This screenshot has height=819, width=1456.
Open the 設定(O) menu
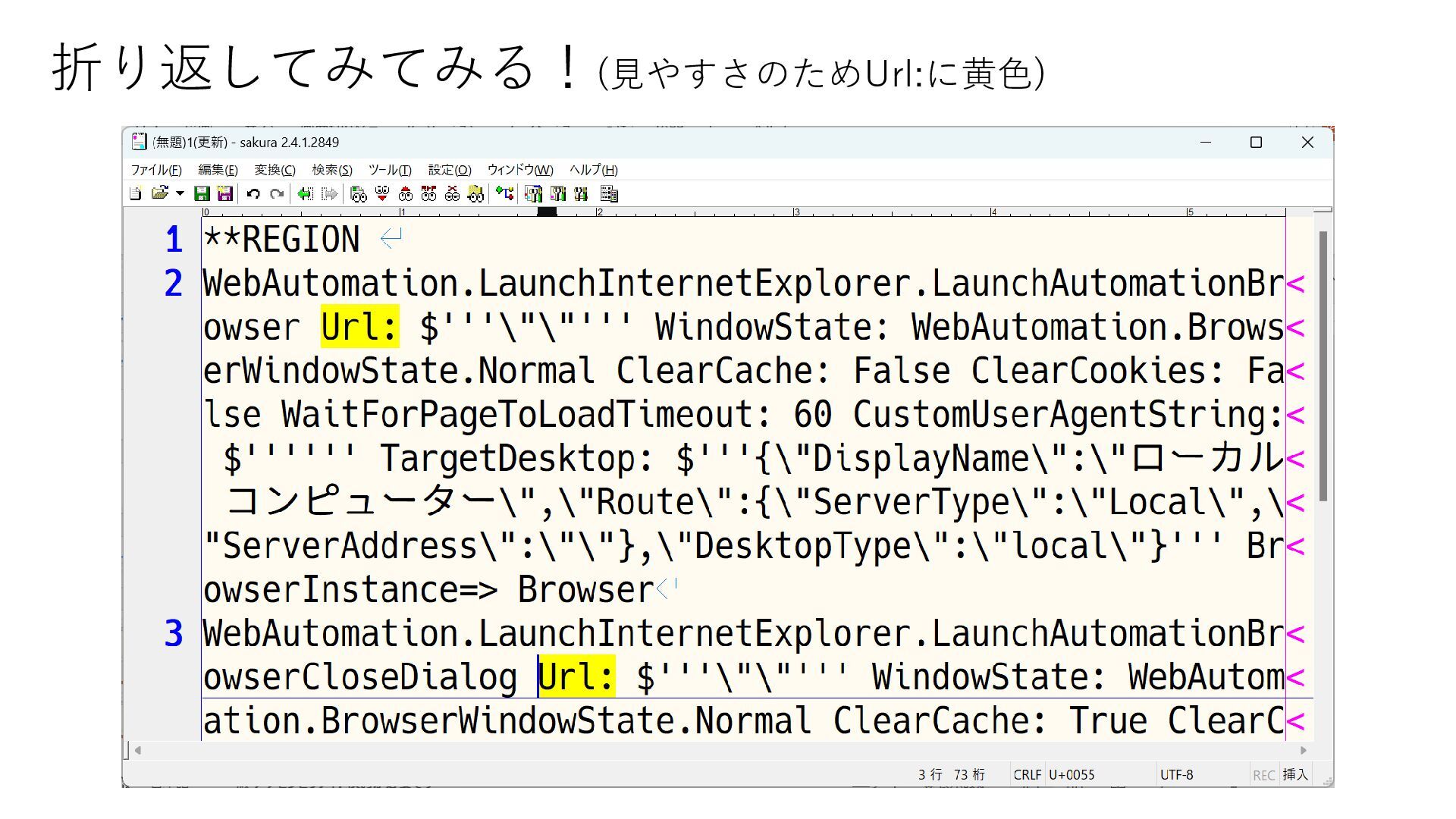[449, 170]
